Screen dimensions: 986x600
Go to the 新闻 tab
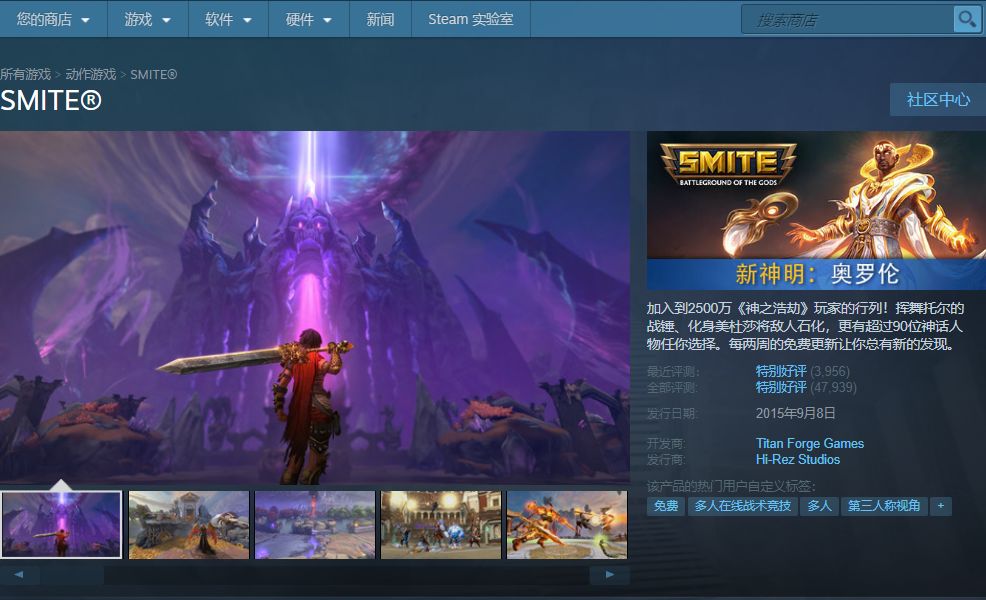(380, 19)
